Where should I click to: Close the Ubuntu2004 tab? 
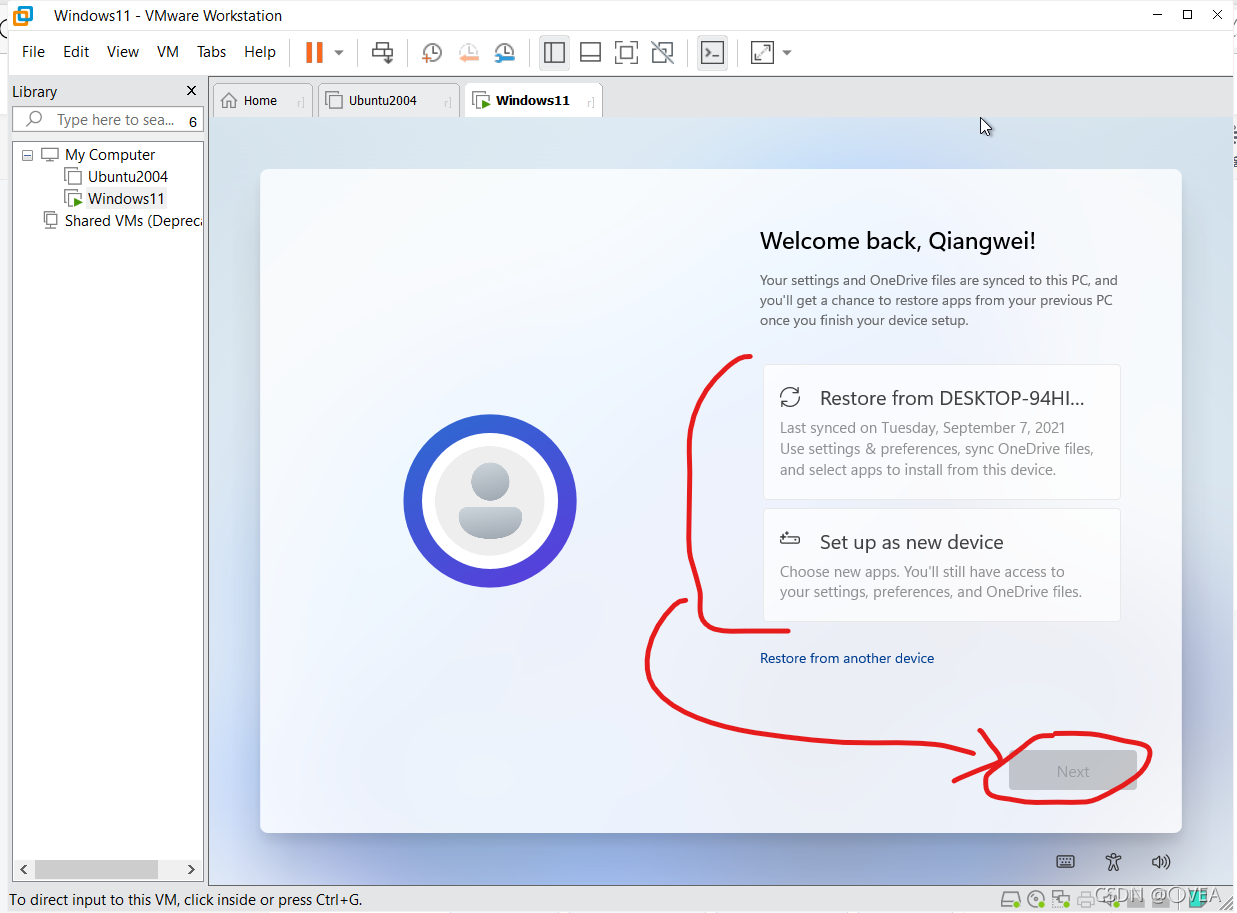coord(447,101)
